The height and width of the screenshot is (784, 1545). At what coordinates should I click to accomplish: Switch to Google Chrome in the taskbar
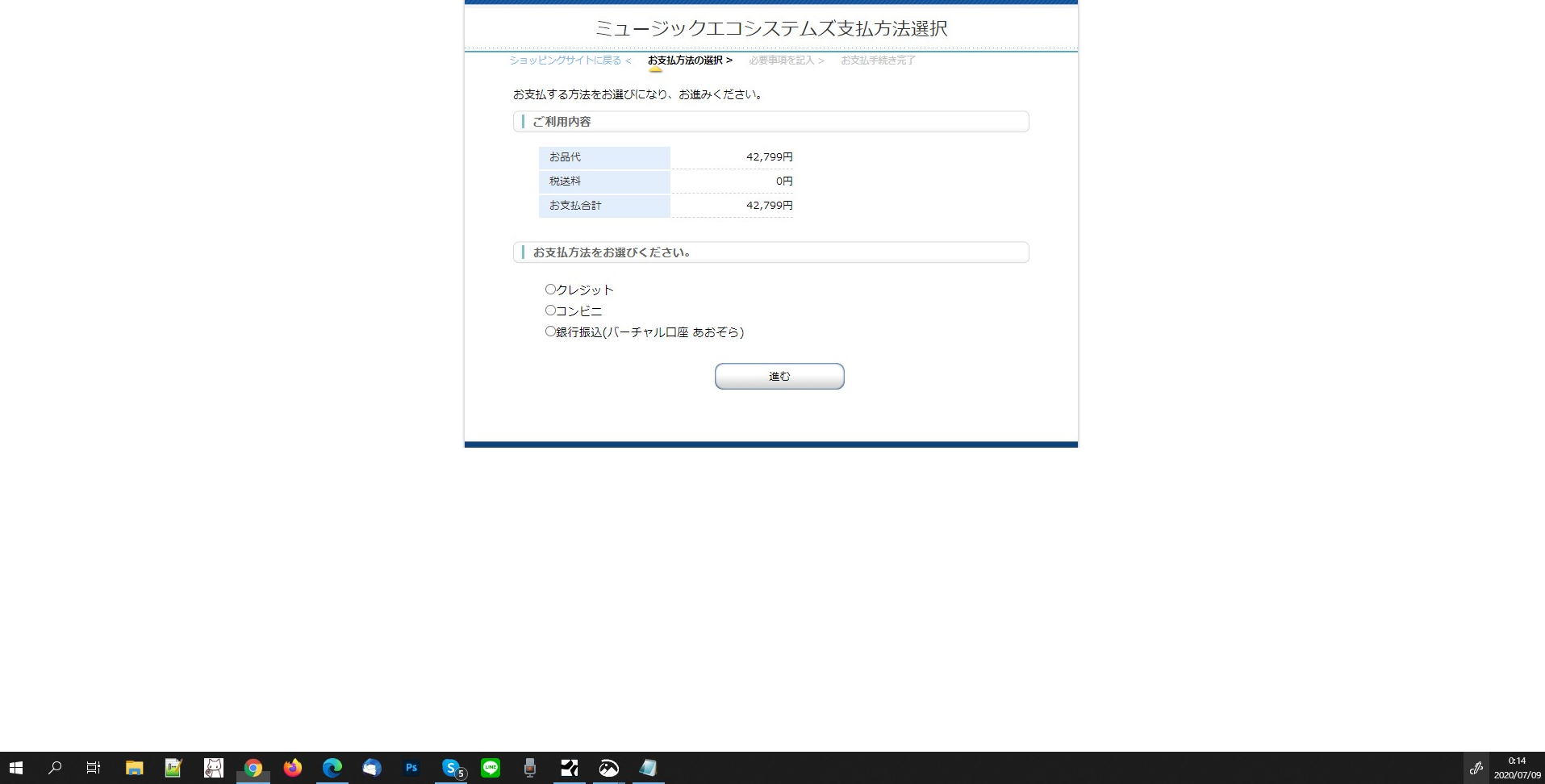pos(253,768)
